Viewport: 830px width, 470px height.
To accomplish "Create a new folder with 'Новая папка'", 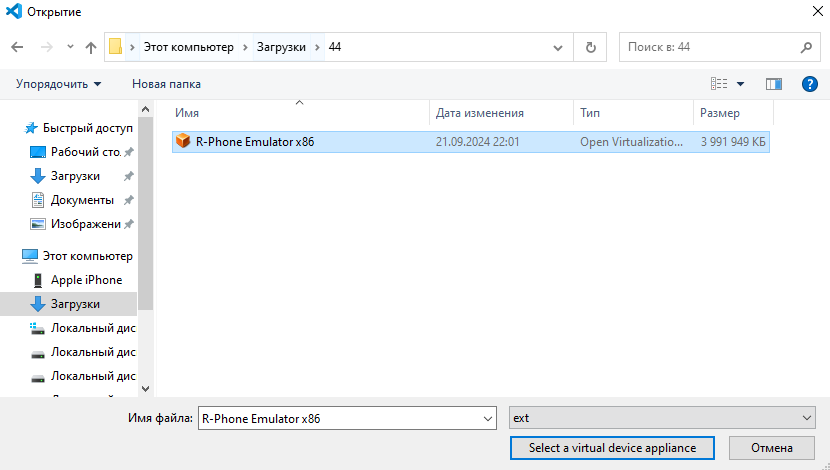I will (x=166, y=84).
